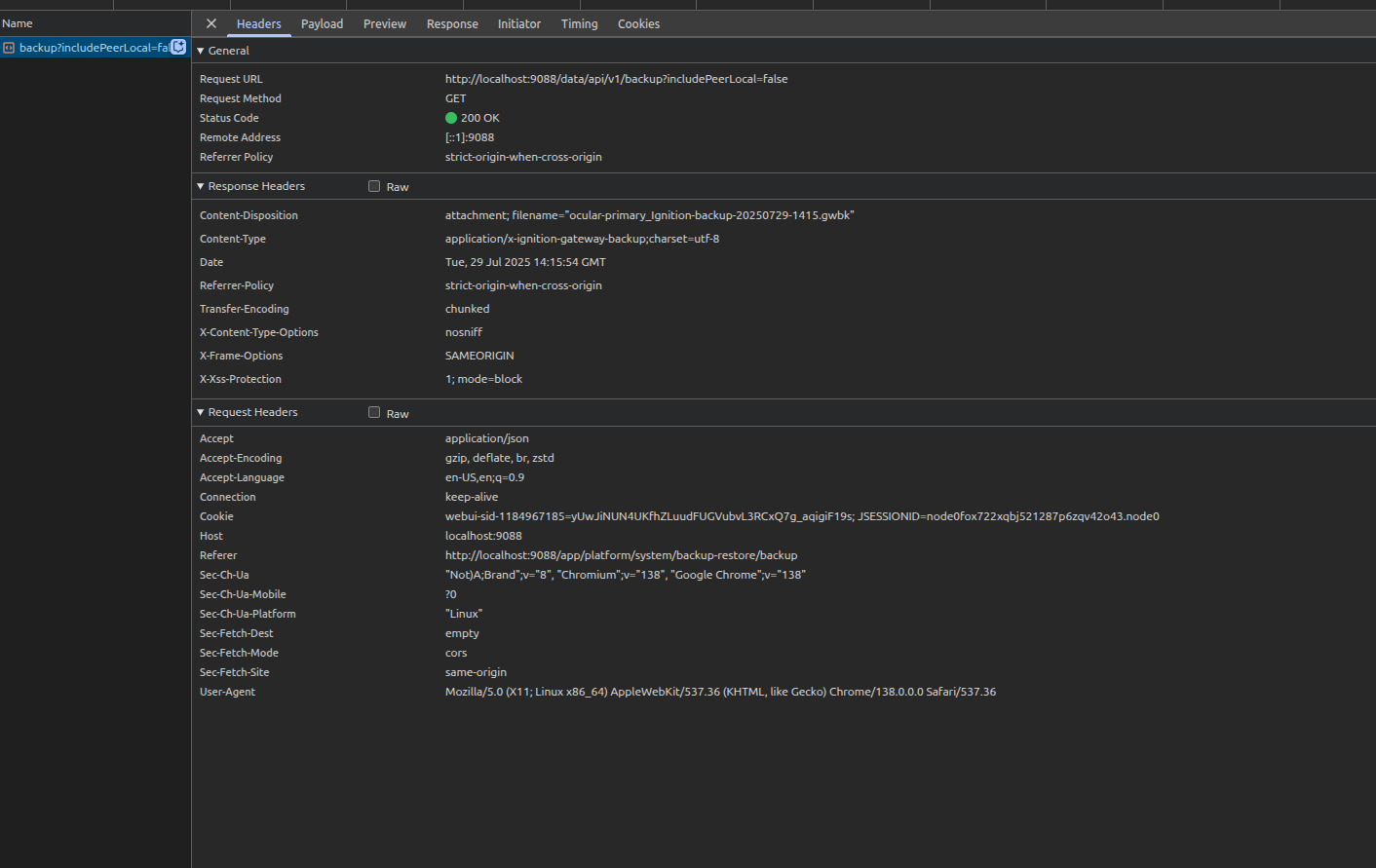Click the Request URL value text
Viewport: 1376px width, 868px height.
pos(616,79)
